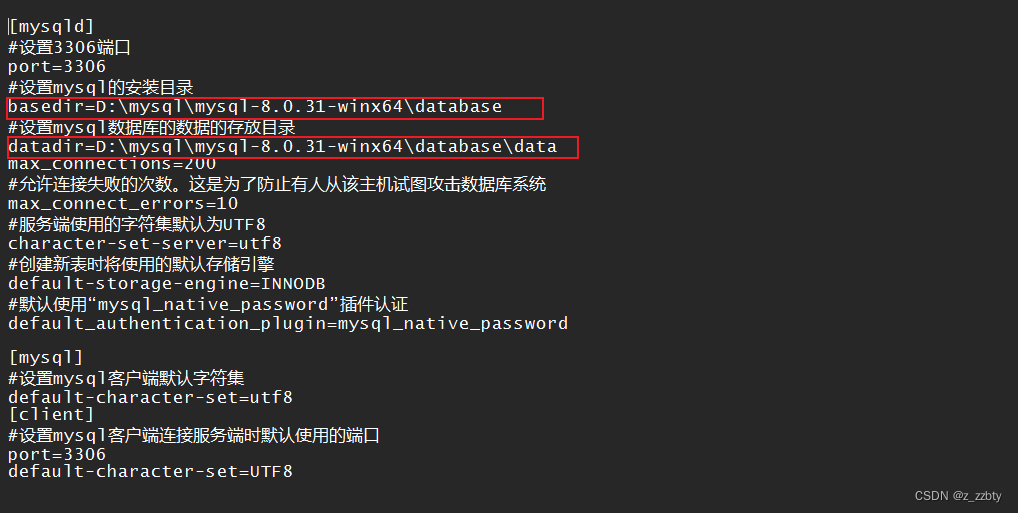The width and height of the screenshot is (1018, 513).
Task: Click the basedir path line in the red box
Action: pos(255,106)
